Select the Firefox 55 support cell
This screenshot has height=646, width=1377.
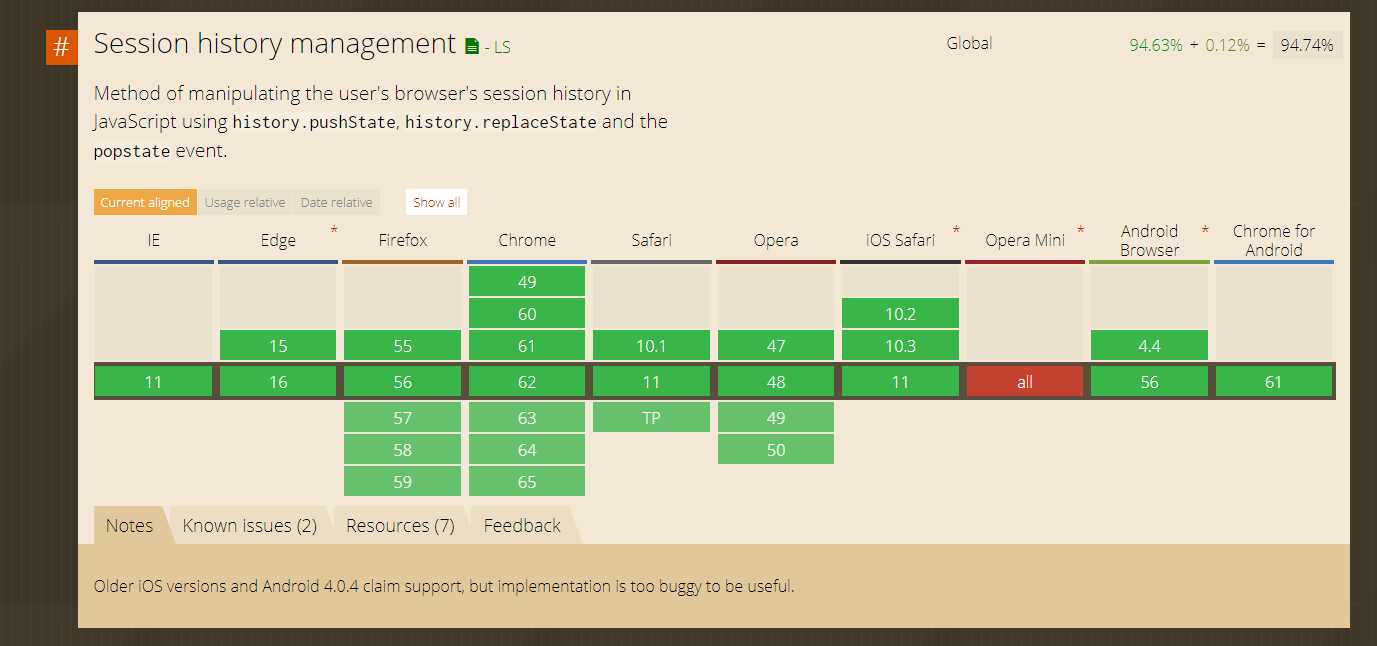pos(403,346)
